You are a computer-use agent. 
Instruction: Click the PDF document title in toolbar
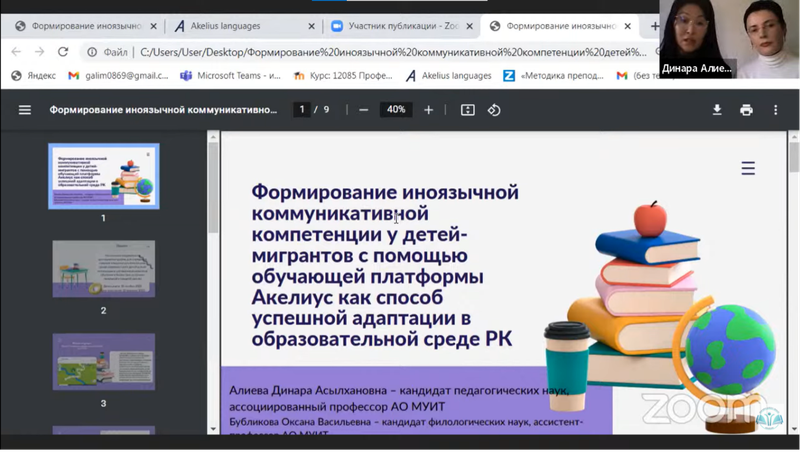click(163, 110)
